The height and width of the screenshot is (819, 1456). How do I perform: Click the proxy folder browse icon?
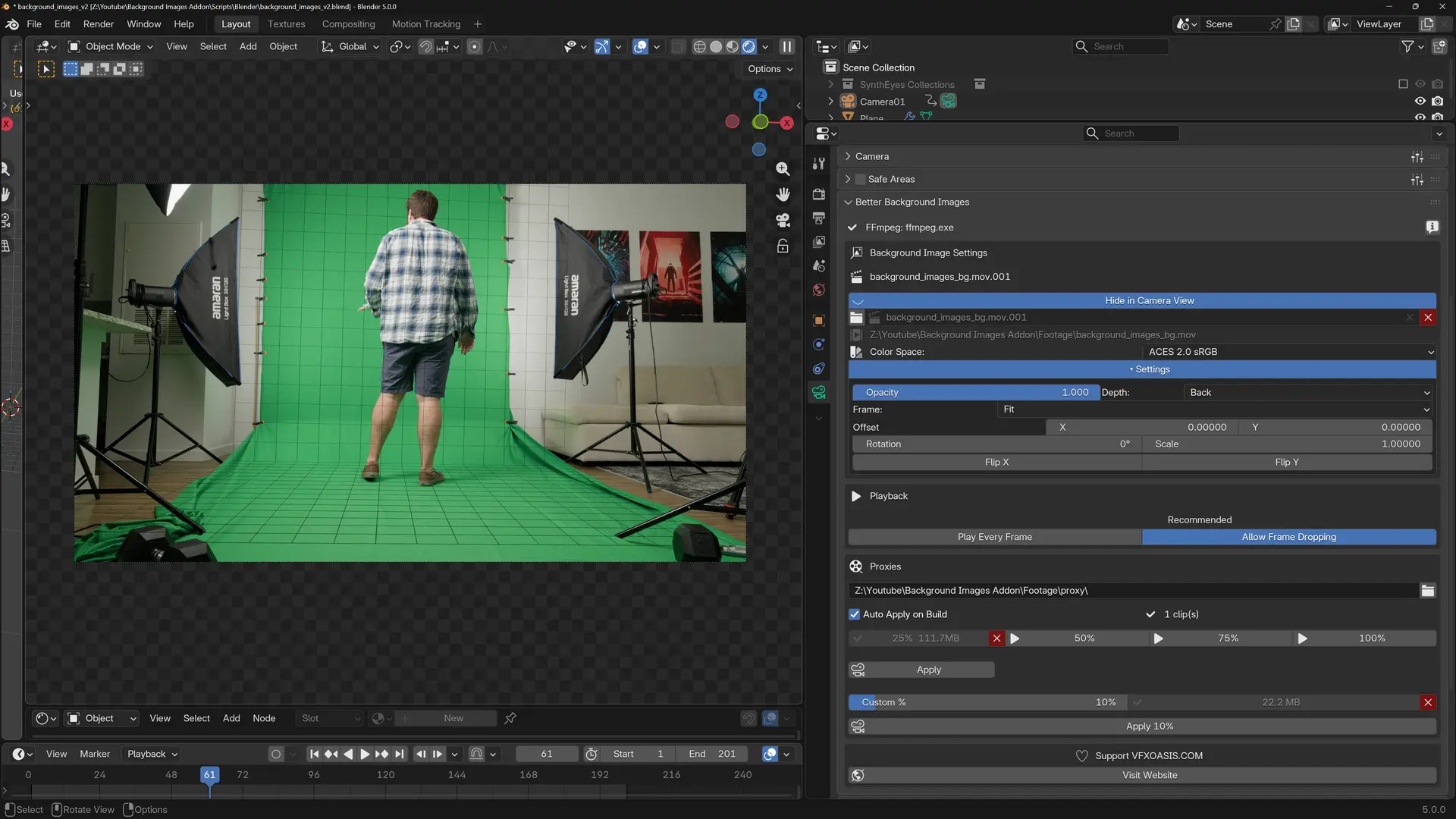[1427, 591]
